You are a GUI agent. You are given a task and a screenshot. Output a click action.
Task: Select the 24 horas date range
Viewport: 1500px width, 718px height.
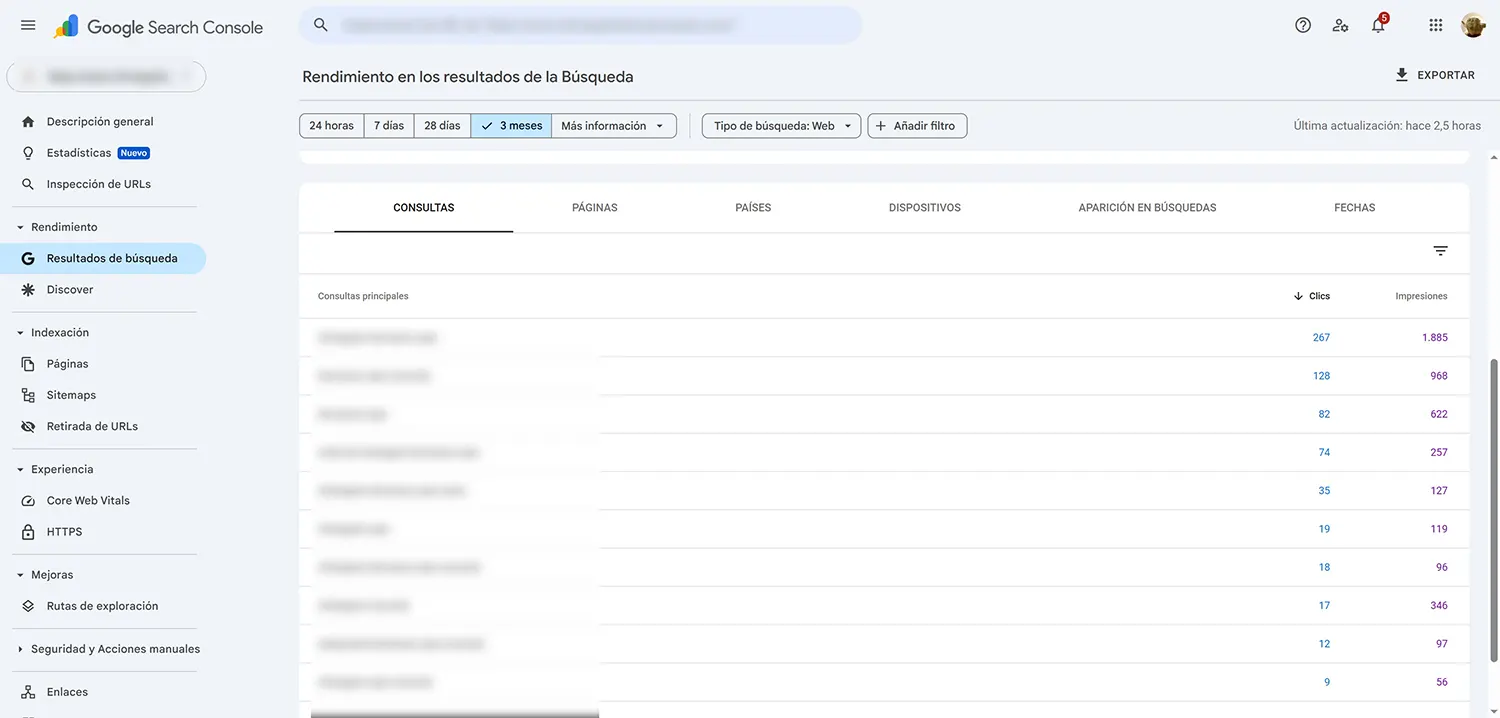click(331, 125)
